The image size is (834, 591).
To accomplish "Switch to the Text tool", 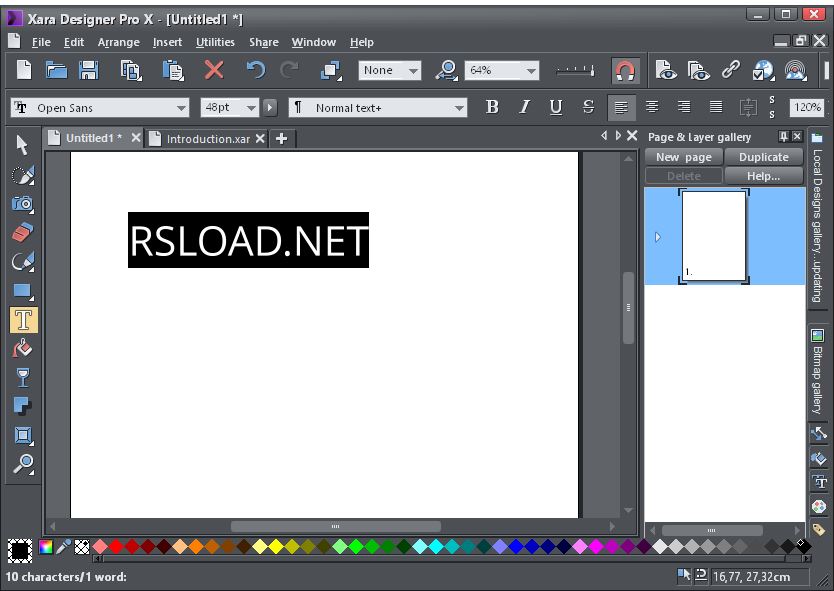I will pos(22,319).
